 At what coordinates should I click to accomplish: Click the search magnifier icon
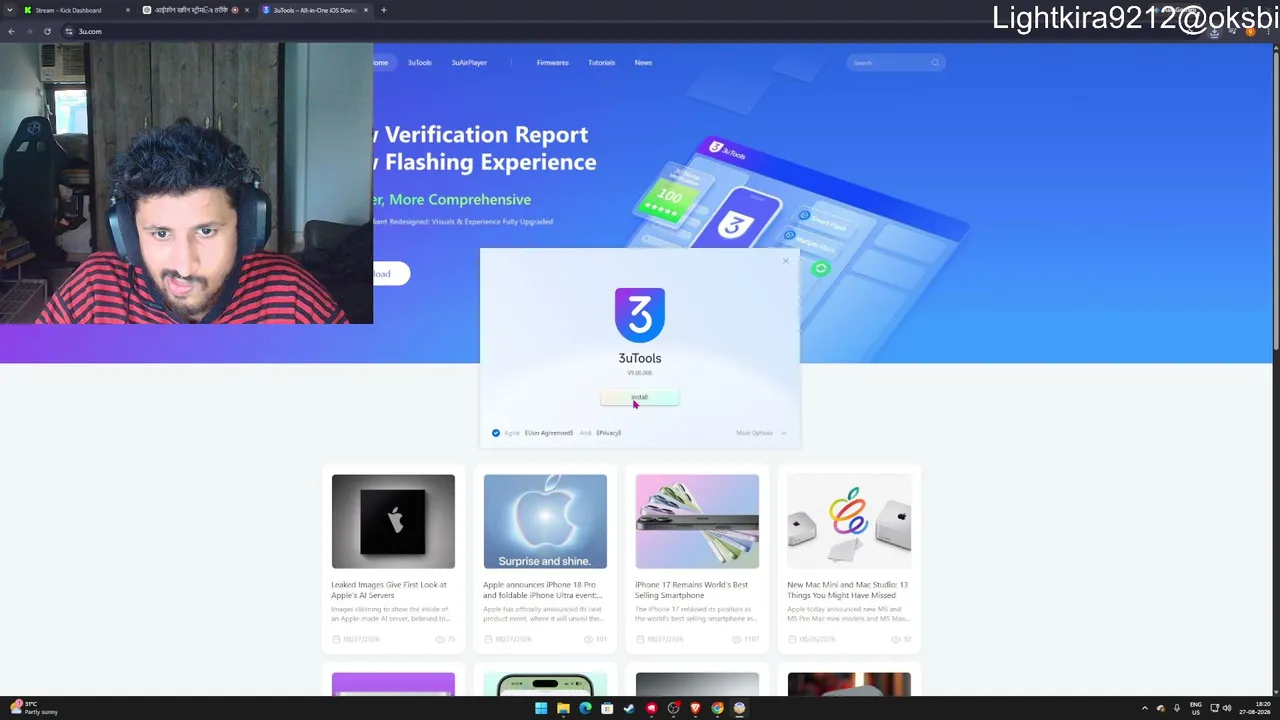point(936,63)
